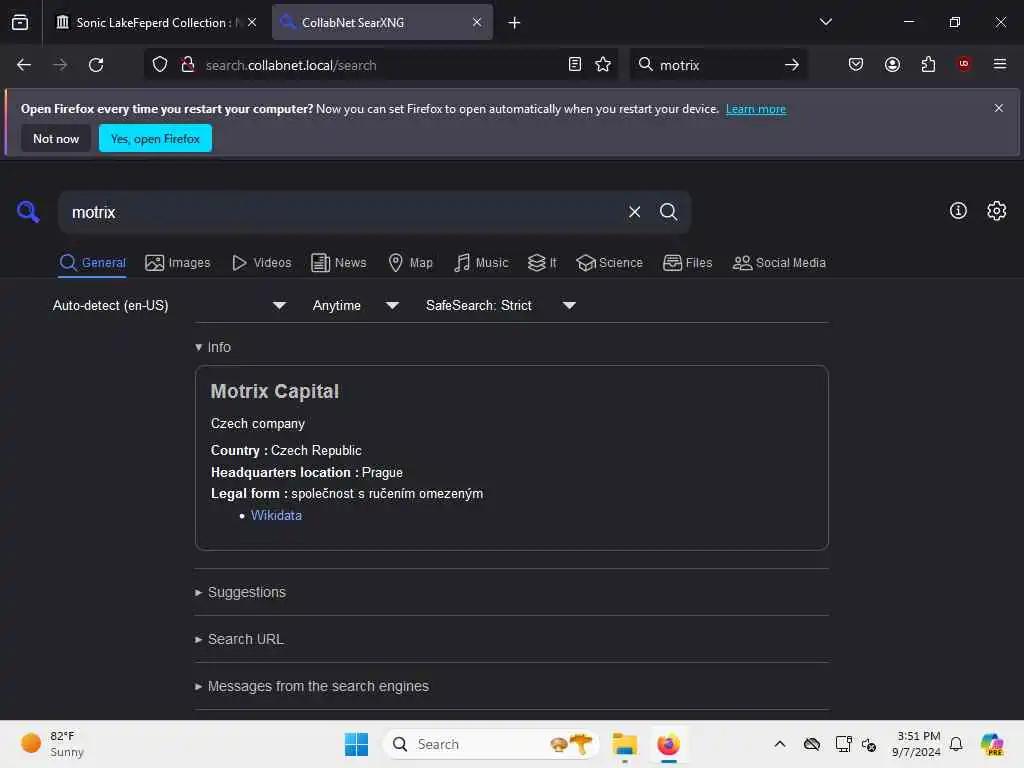Viewport: 1024px width, 768px height.
Task: Open the weather widget
Action: (x=52, y=744)
